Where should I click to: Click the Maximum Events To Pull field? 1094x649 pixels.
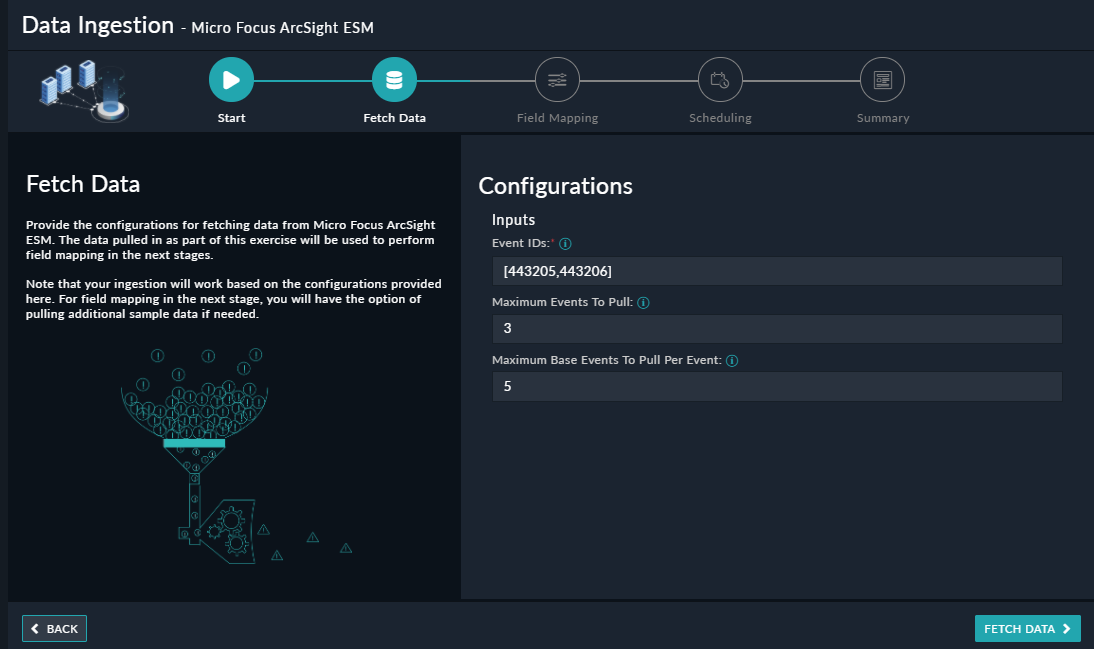coord(776,329)
